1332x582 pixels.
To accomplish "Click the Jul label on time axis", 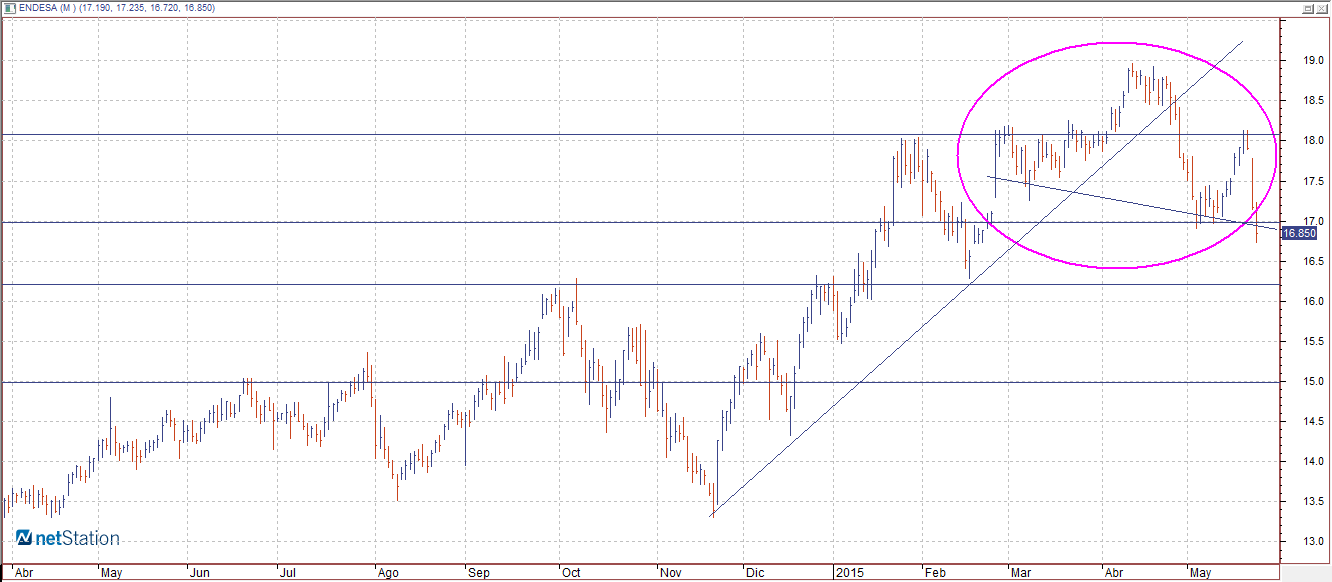I will (x=288, y=573).
